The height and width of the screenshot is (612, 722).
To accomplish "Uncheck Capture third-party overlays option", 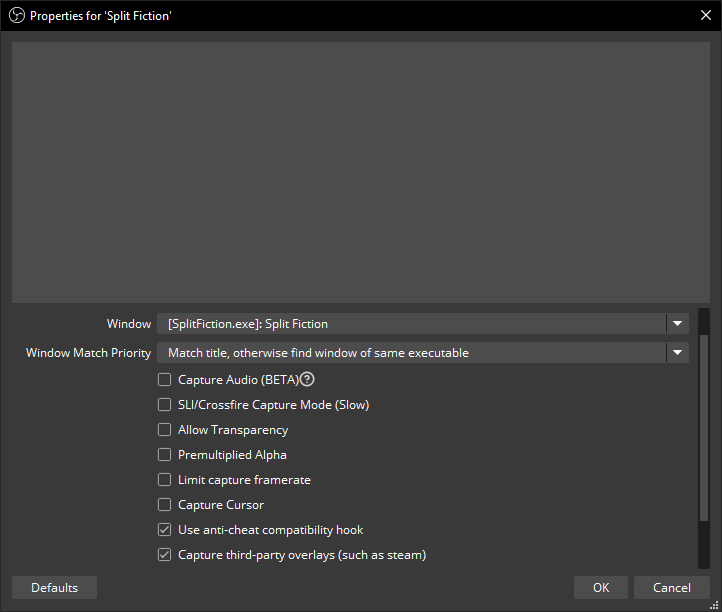I will [164, 555].
